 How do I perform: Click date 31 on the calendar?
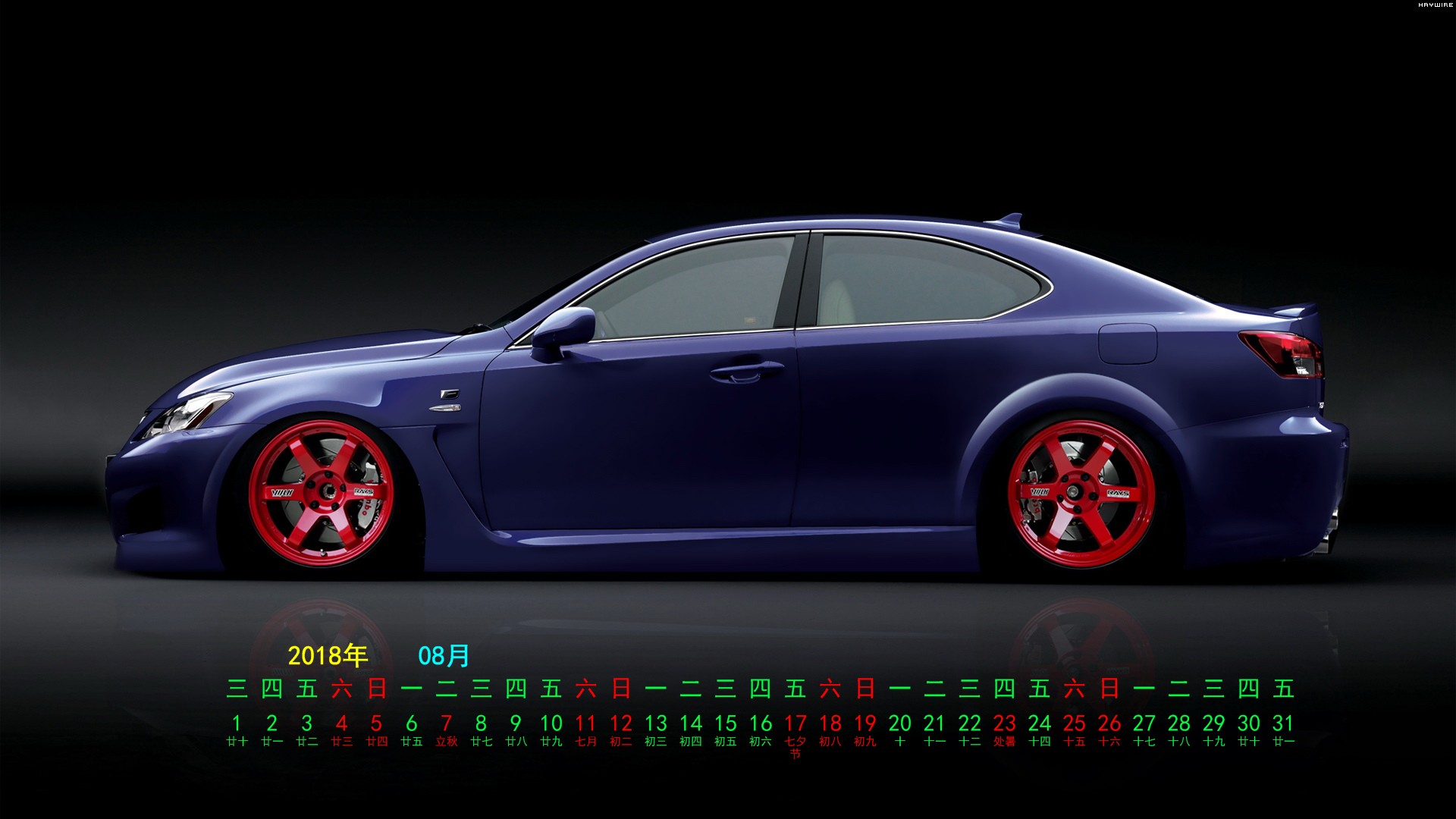pyautogui.click(x=1283, y=723)
